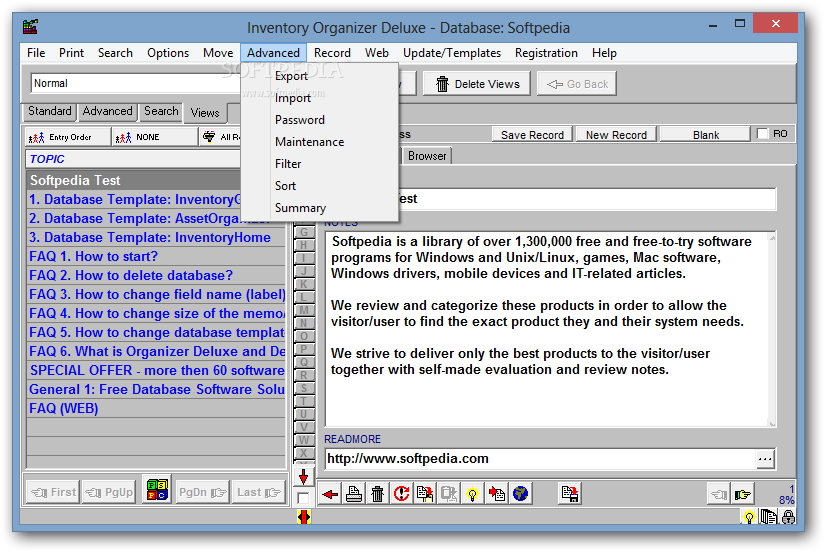The image size is (825, 552).
Task: Select Password in the open menu
Action: 299,120
